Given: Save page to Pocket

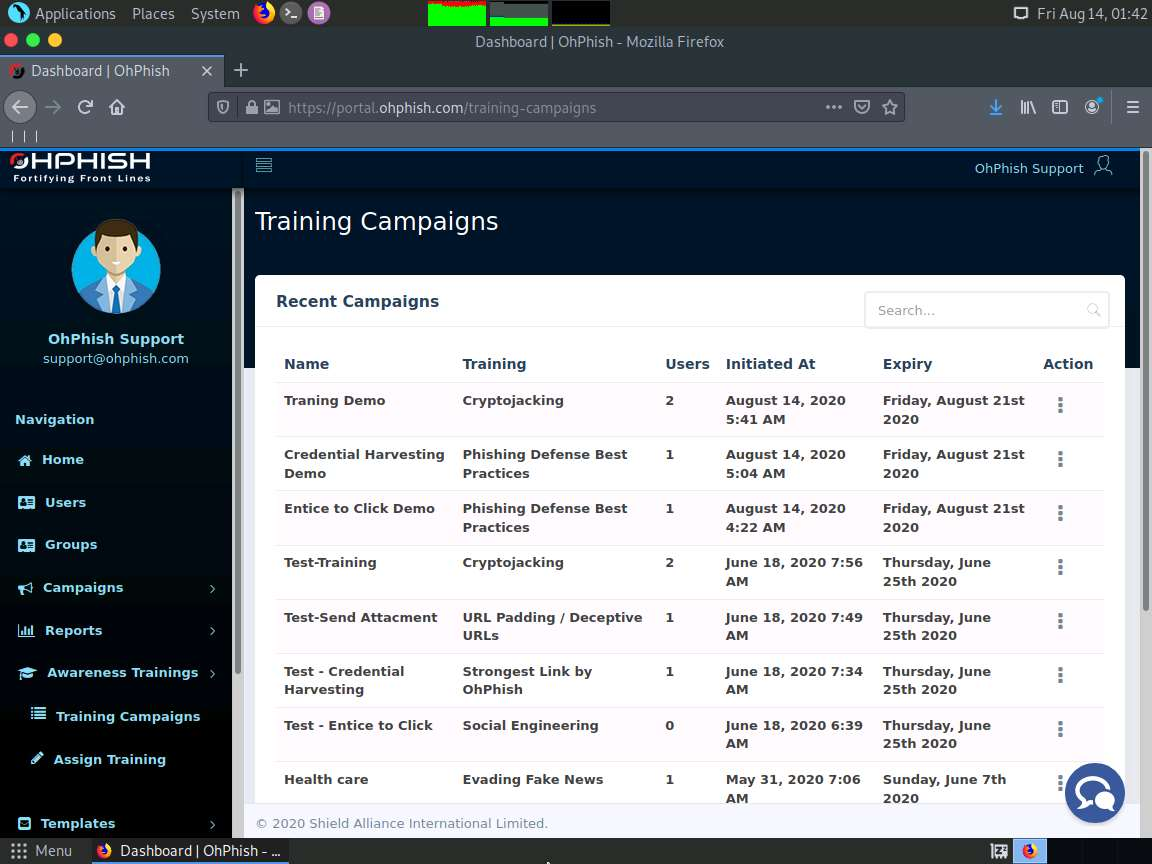Looking at the screenshot, I should 862,107.
